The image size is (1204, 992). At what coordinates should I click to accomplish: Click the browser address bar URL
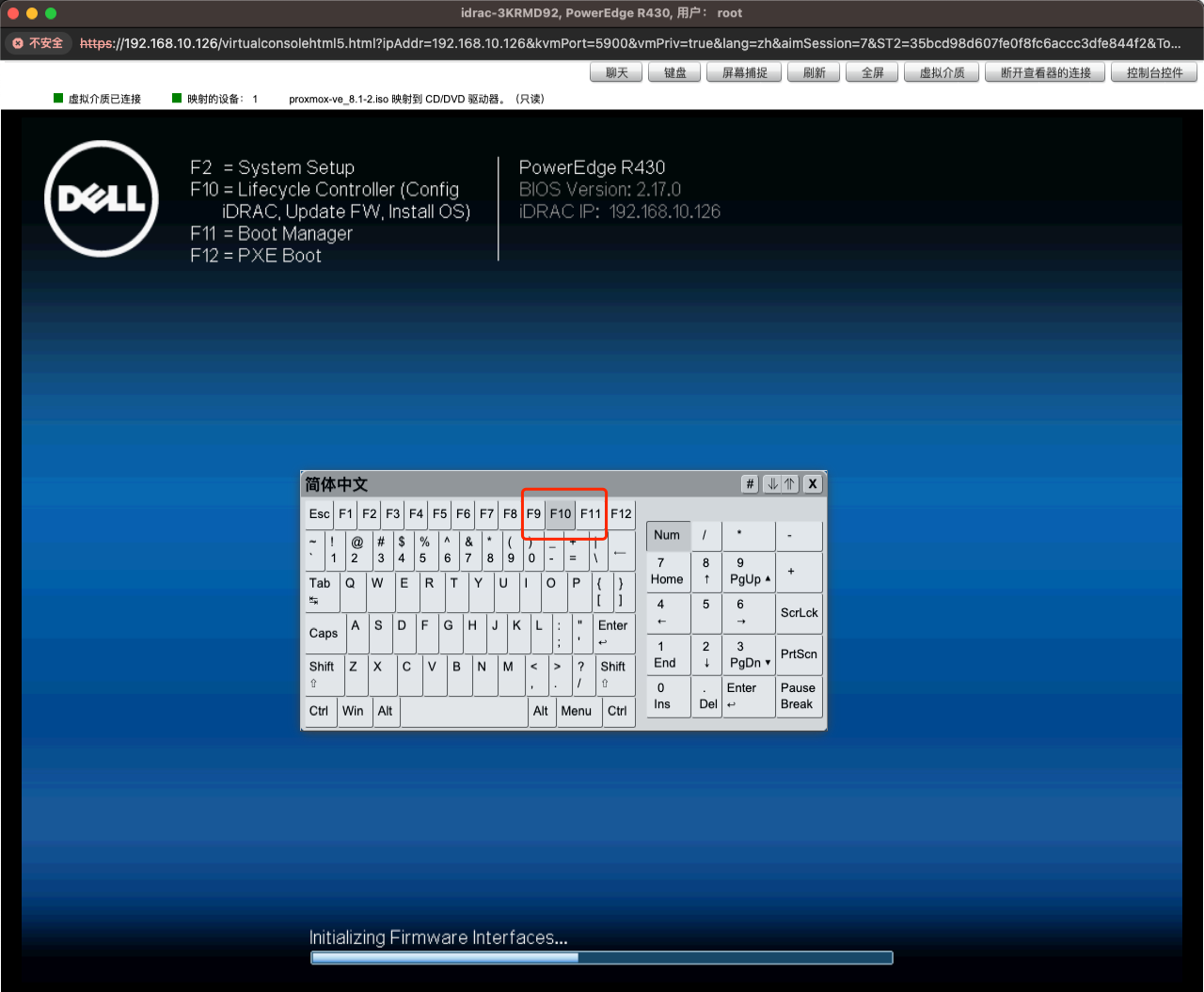630,43
